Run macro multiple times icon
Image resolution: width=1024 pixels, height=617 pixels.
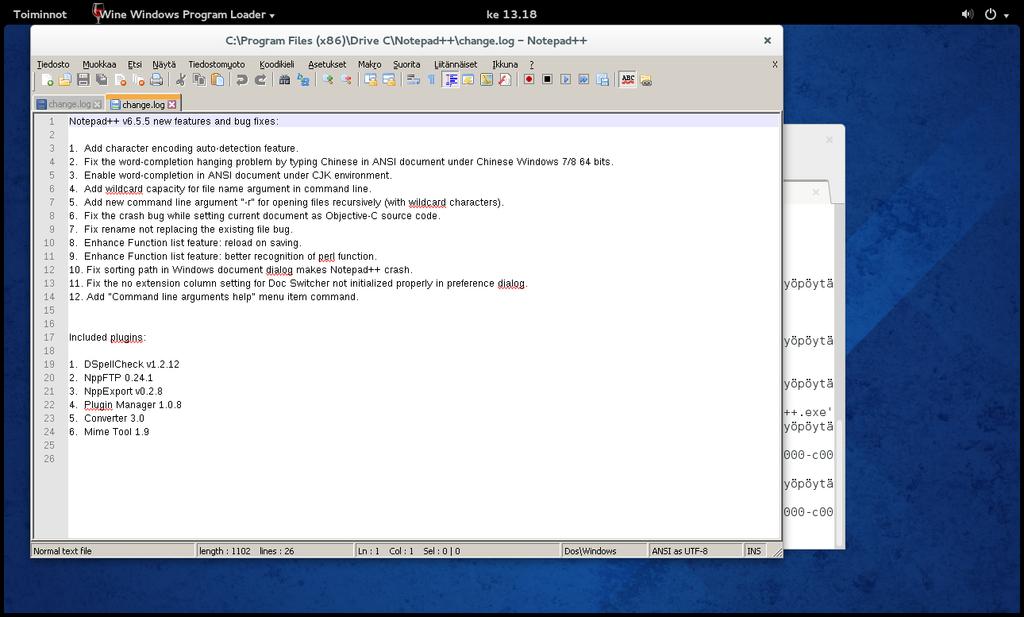[x=584, y=80]
